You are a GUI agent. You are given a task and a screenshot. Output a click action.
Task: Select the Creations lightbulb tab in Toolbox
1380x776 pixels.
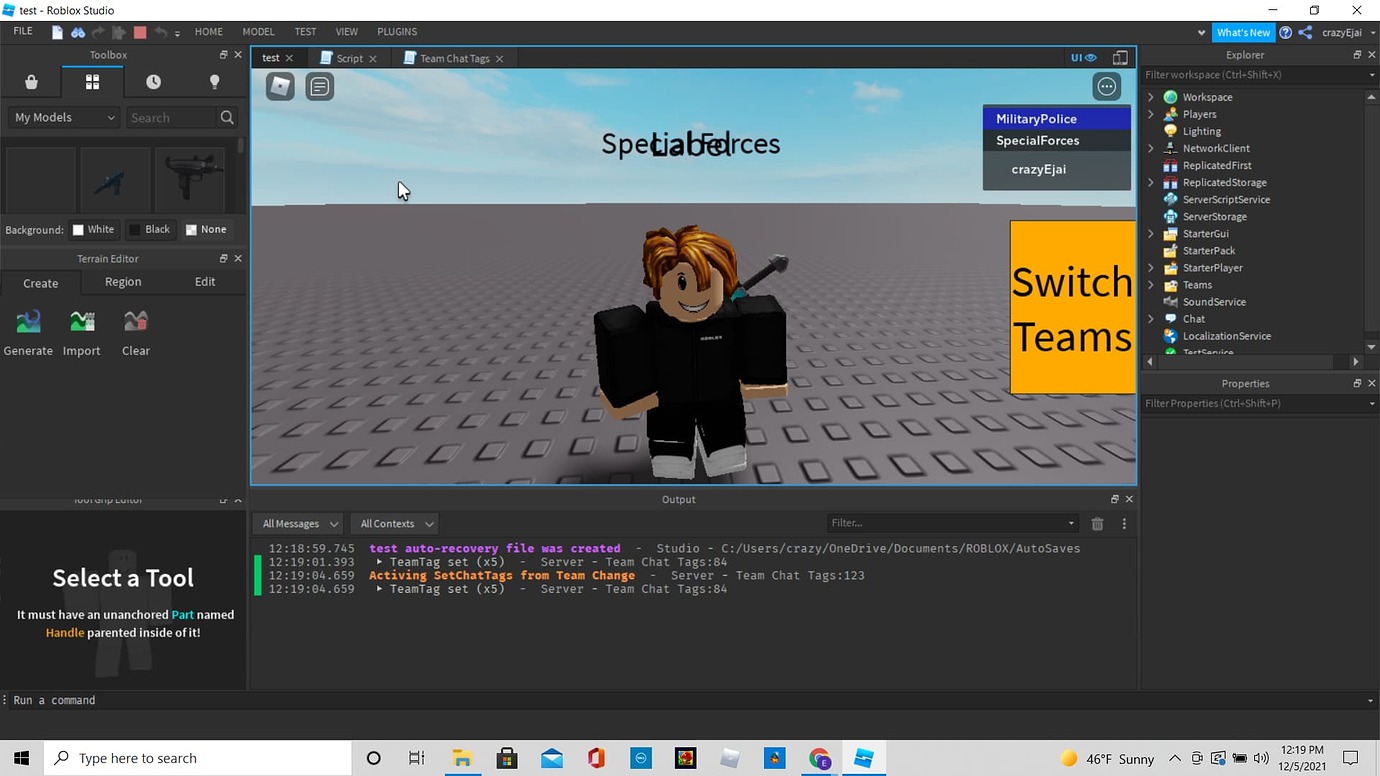click(x=214, y=82)
